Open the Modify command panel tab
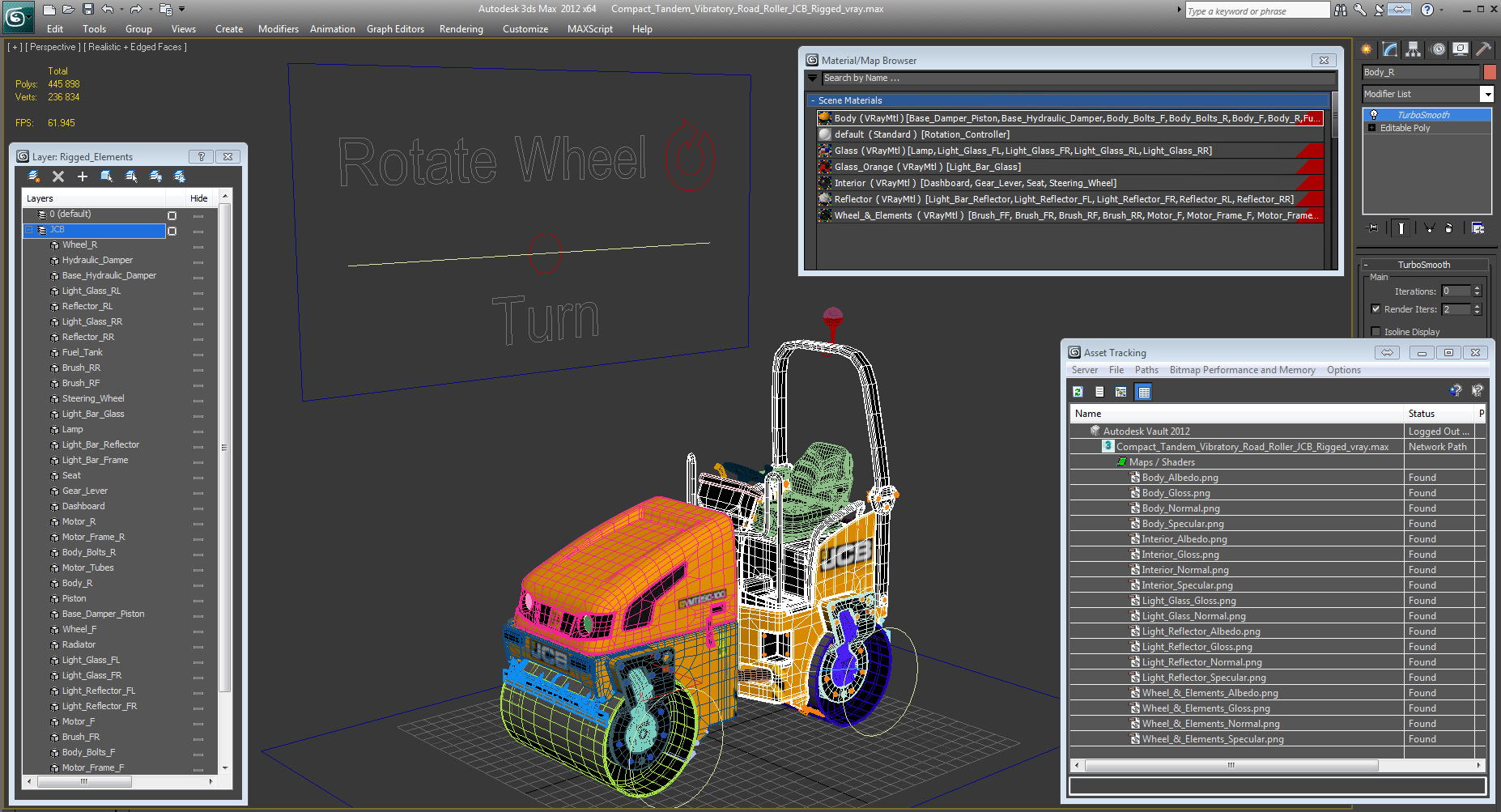1501x812 pixels. point(1390,49)
